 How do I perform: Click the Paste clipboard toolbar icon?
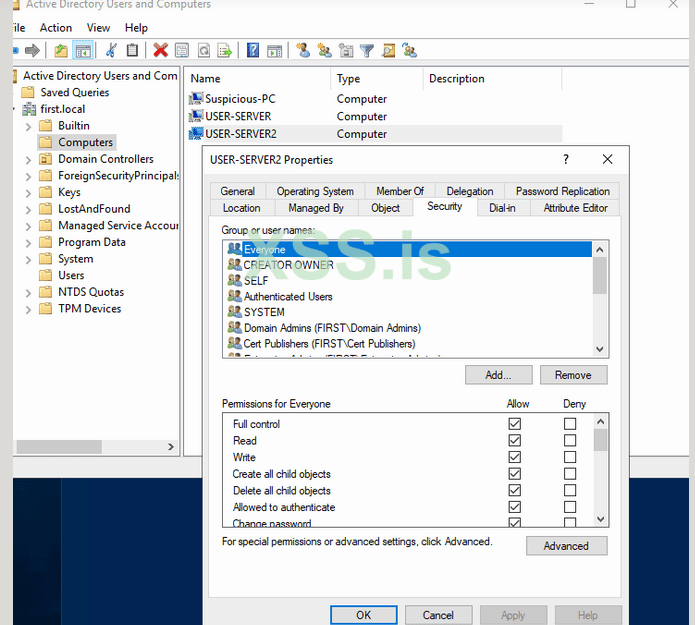pos(132,50)
